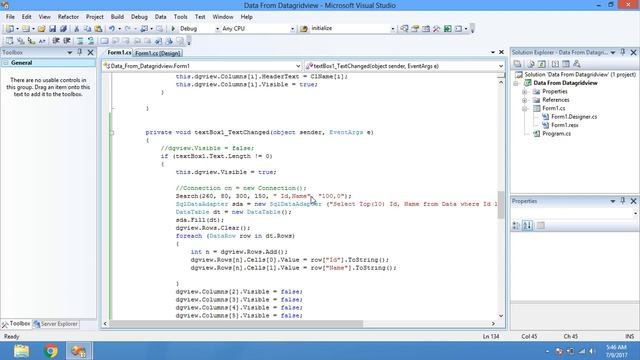Open Google Chrome from the taskbar
This screenshot has height=360, width=640.
pyautogui.click(x=51, y=351)
